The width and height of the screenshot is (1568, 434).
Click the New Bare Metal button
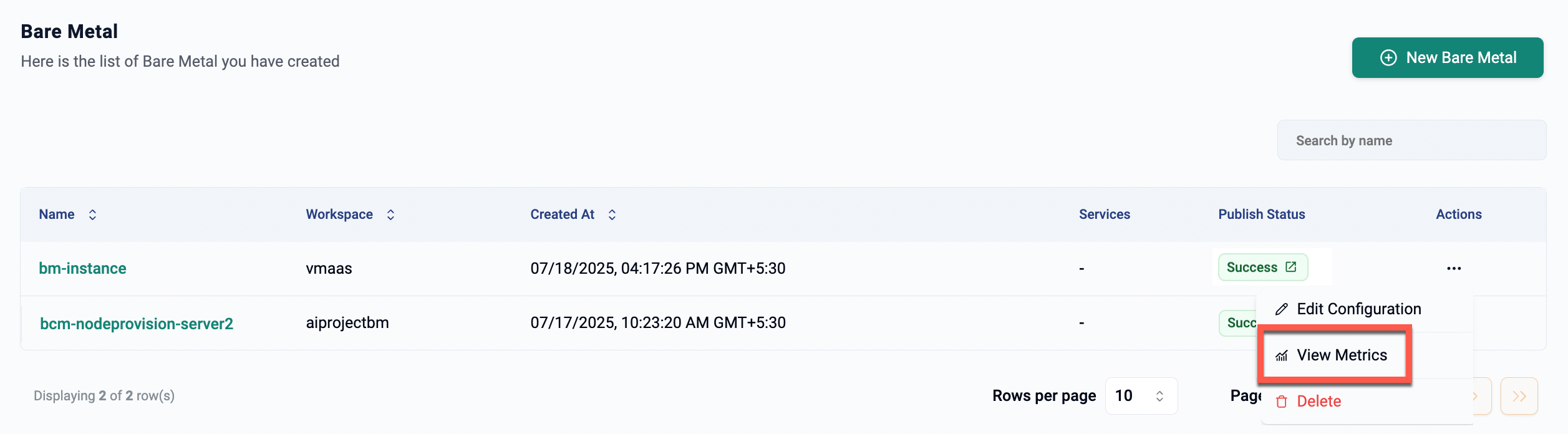click(x=1447, y=58)
